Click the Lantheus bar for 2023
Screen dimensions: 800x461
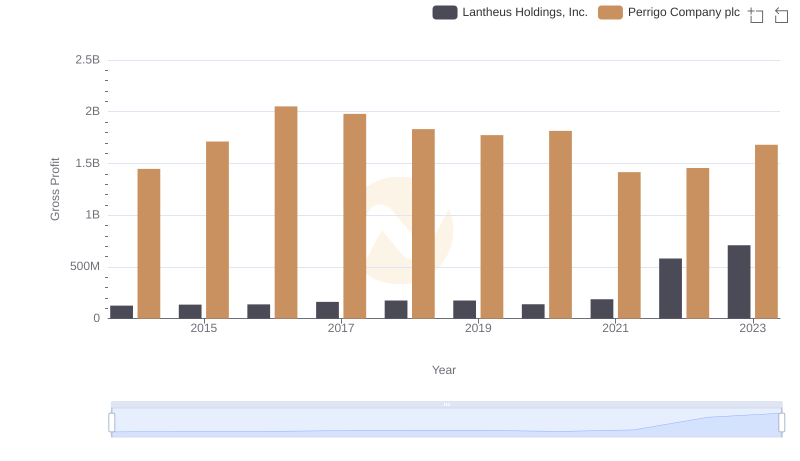pyautogui.click(x=739, y=281)
